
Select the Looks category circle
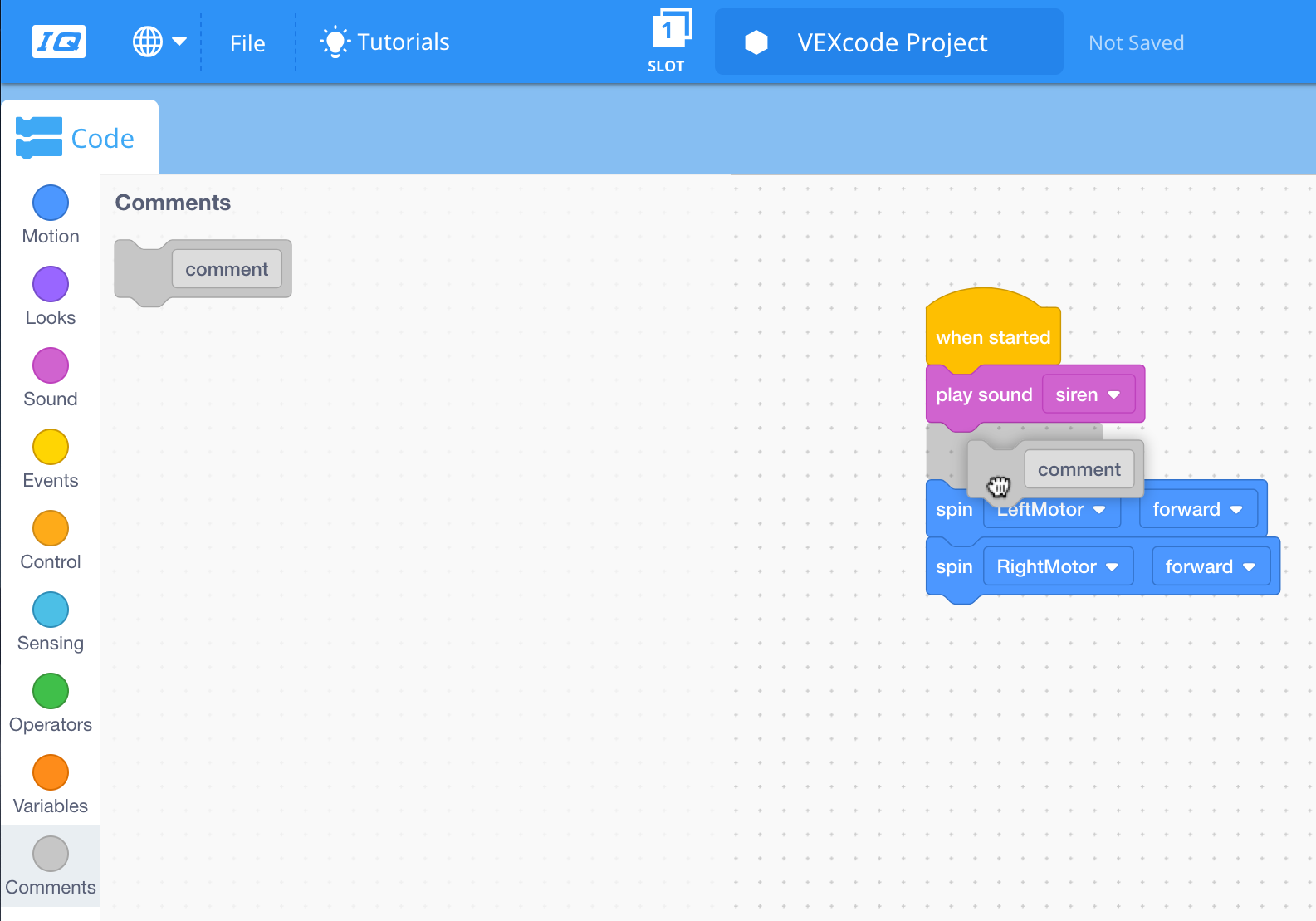(x=51, y=284)
